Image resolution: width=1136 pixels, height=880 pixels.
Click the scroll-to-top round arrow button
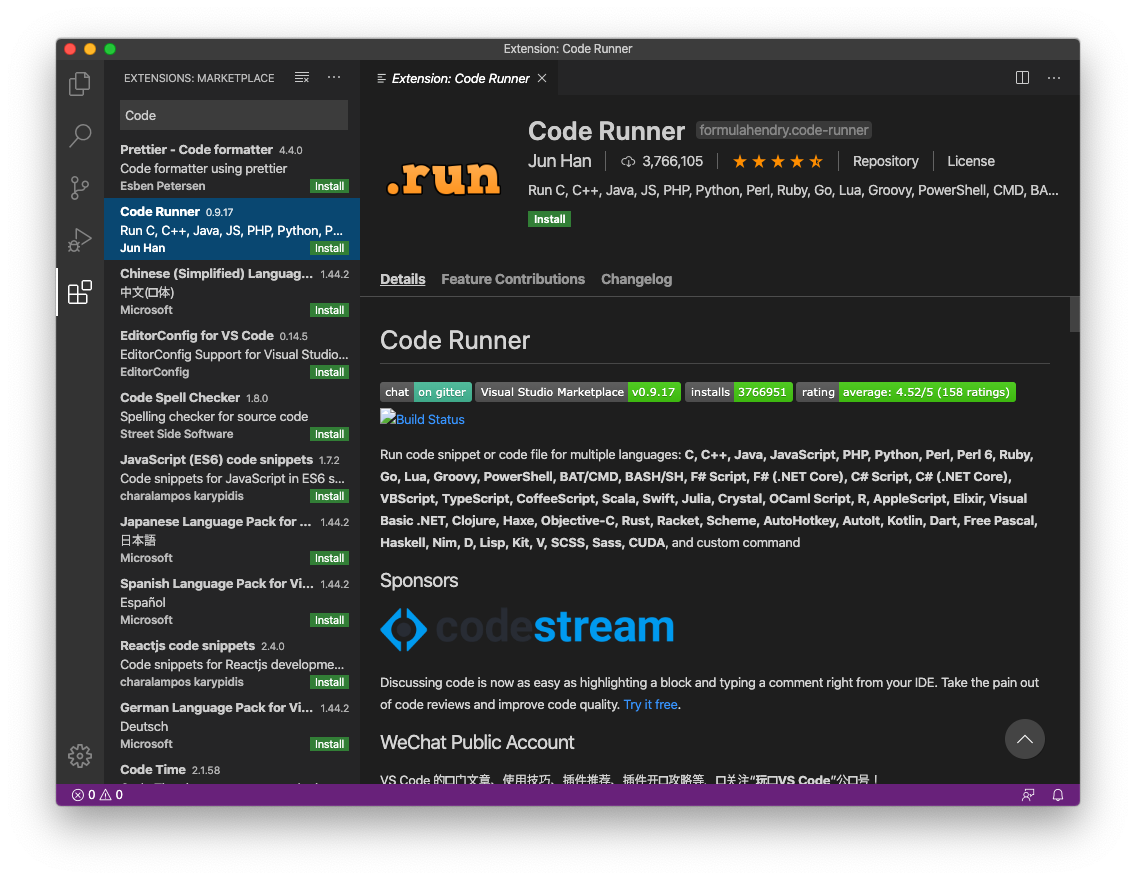[1024, 739]
